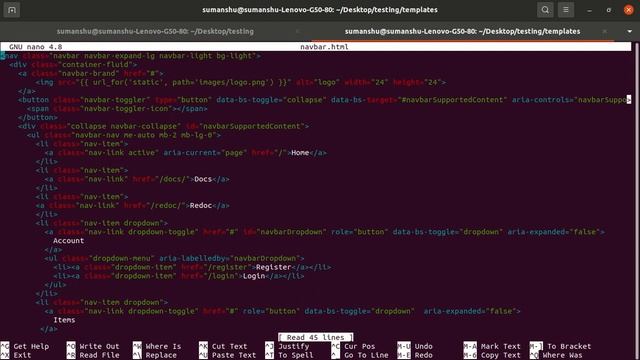640x360 pixels.
Task: Place cursor on 'Redoc' link text
Action: pos(201,205)
